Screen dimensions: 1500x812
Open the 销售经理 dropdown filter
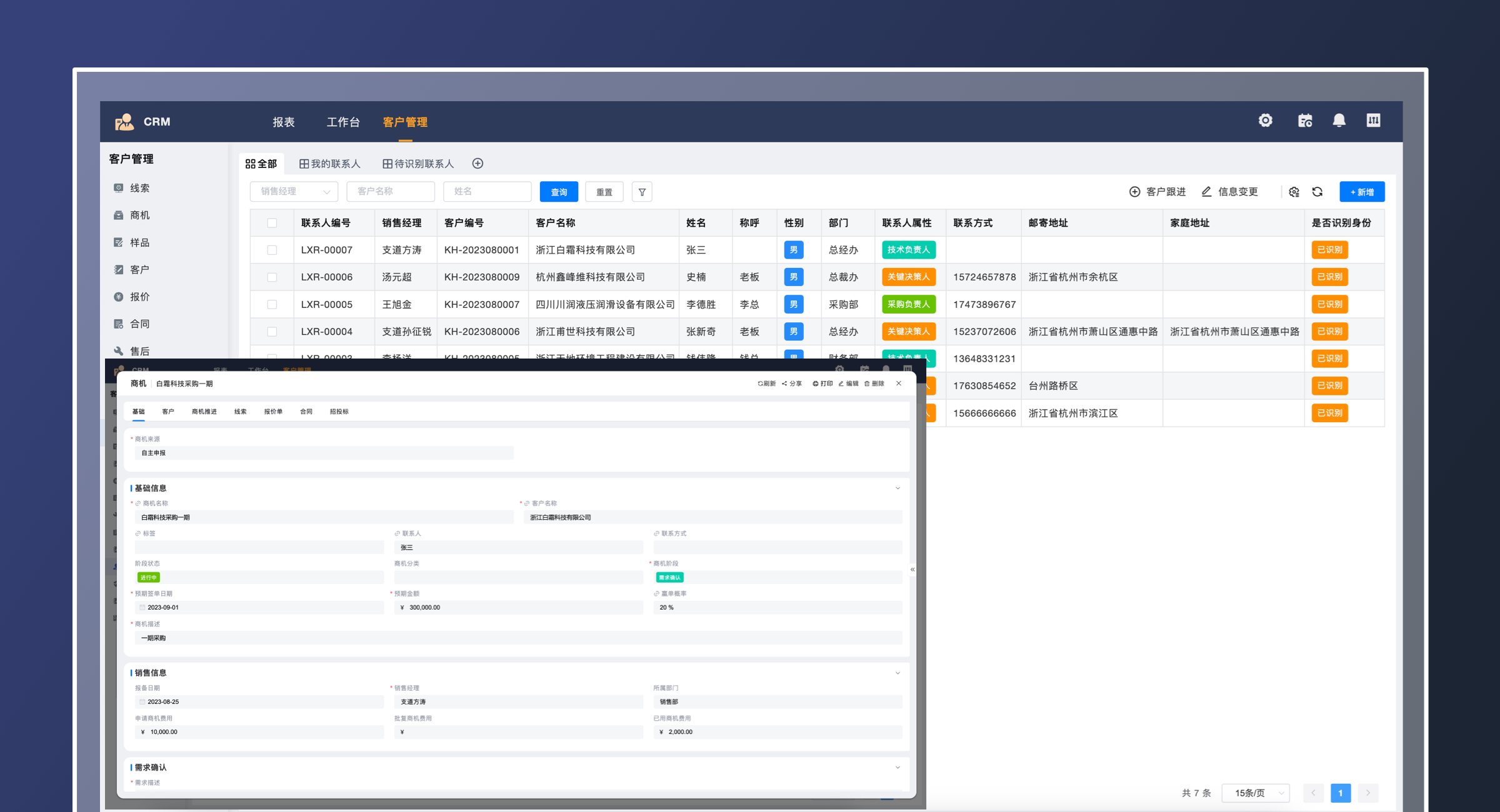pos(294,192)
